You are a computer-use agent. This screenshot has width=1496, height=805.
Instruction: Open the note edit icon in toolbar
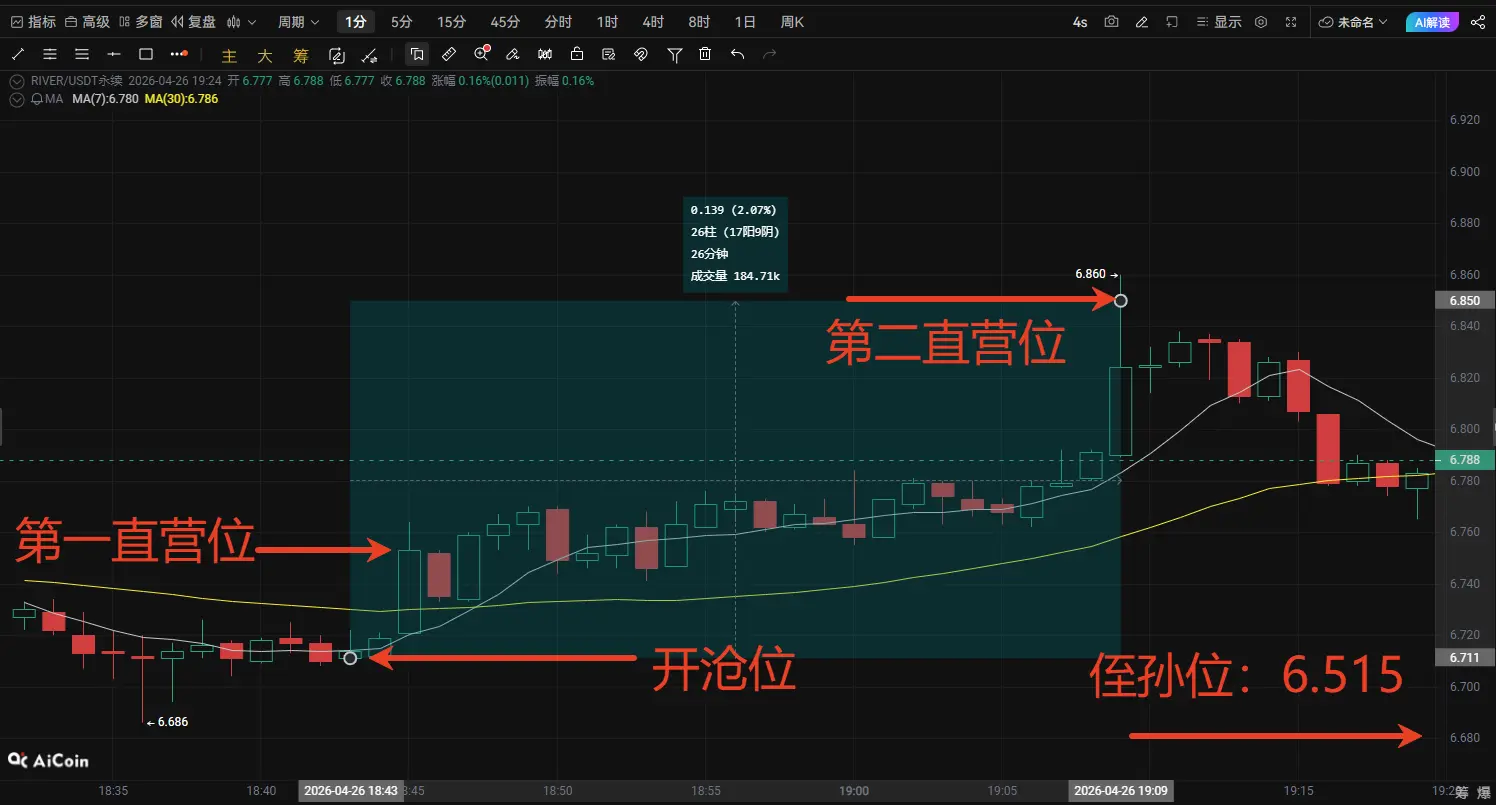point(609,54)
